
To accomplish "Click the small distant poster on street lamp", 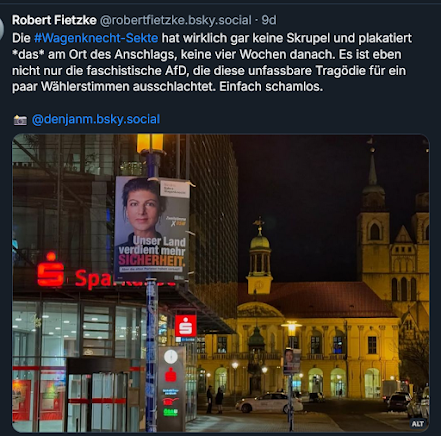I will coord(292,361).
